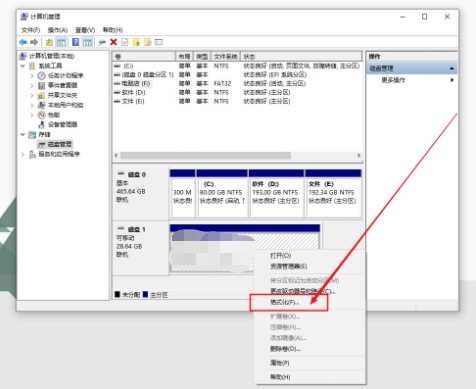Click the small disk icon left of red X
Viewport: 476px width, 389px height.
pos(102,42)
